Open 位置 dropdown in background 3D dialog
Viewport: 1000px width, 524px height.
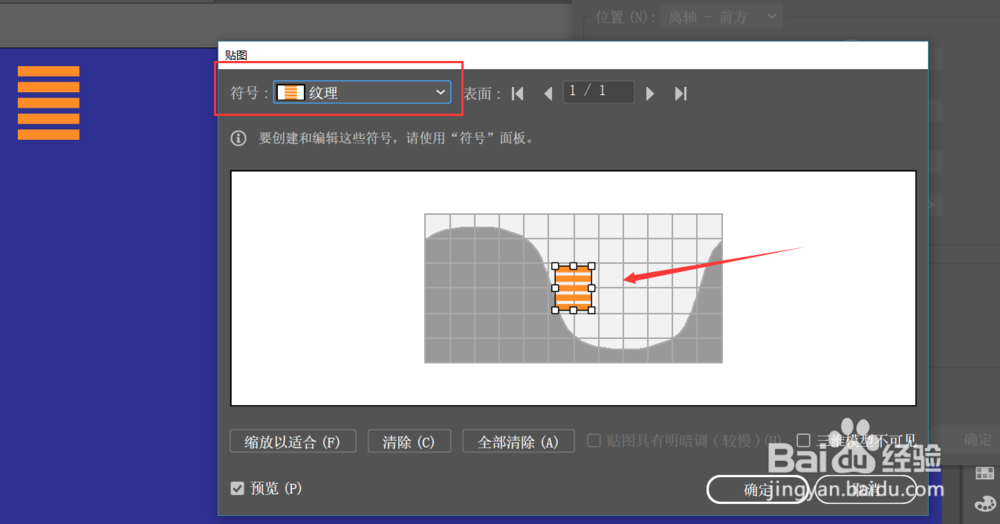721,17
